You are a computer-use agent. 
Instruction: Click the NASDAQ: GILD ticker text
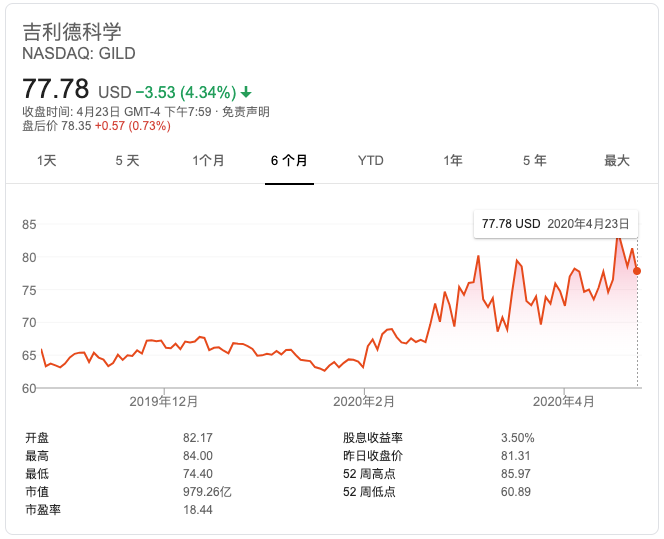coord(79,53)
